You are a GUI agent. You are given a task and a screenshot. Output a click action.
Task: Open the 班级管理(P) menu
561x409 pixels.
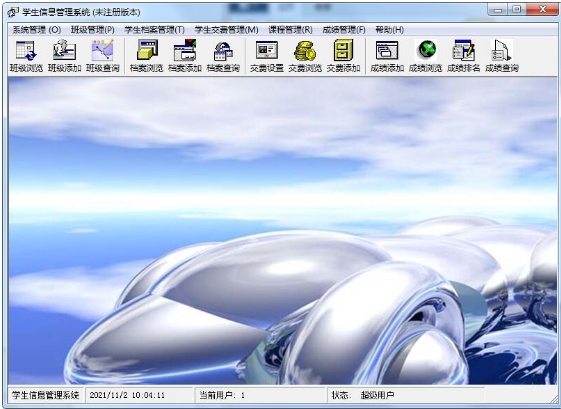click(x=93, y=30)
